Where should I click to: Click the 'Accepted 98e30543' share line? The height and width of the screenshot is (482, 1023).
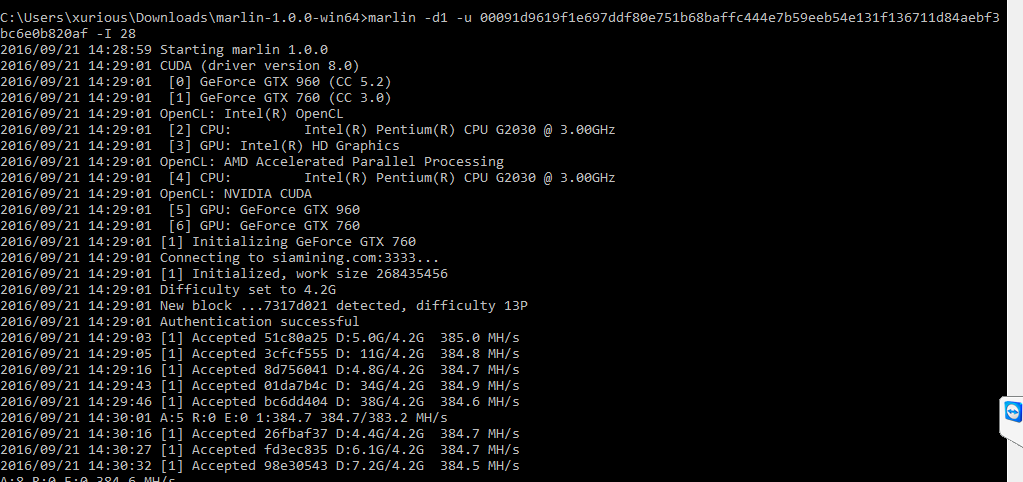click(x=260, y=466)
